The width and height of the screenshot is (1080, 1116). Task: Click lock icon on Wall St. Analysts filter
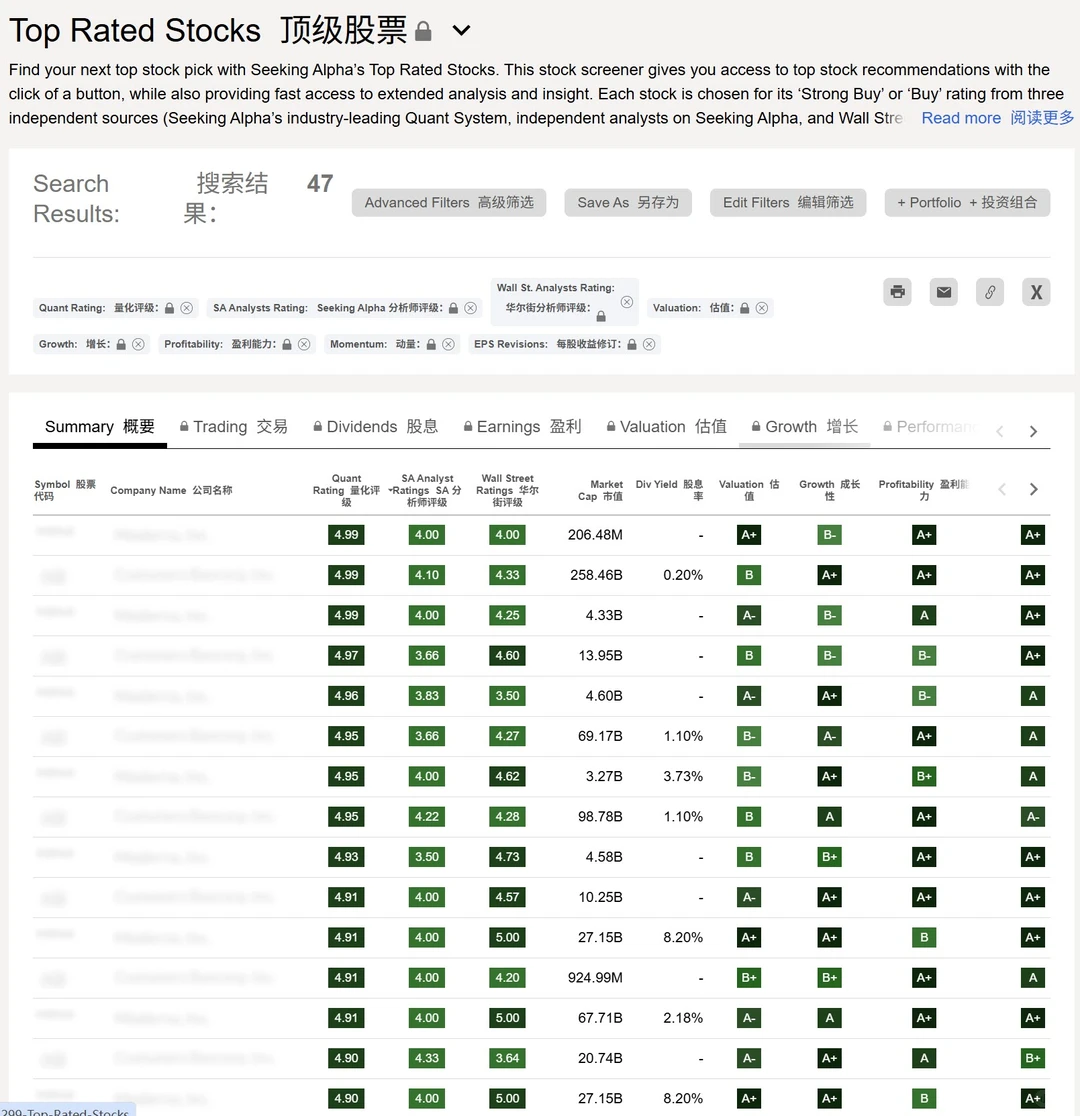tap(602, 316)
